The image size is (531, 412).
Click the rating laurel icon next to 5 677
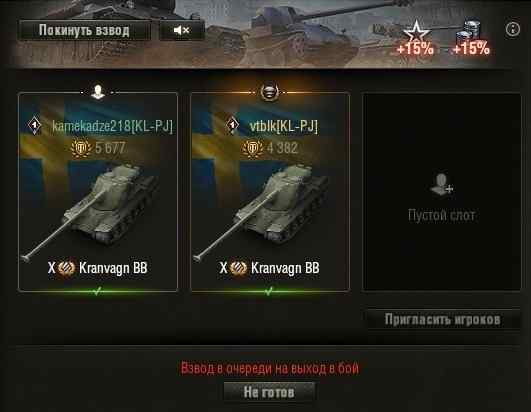81,148
